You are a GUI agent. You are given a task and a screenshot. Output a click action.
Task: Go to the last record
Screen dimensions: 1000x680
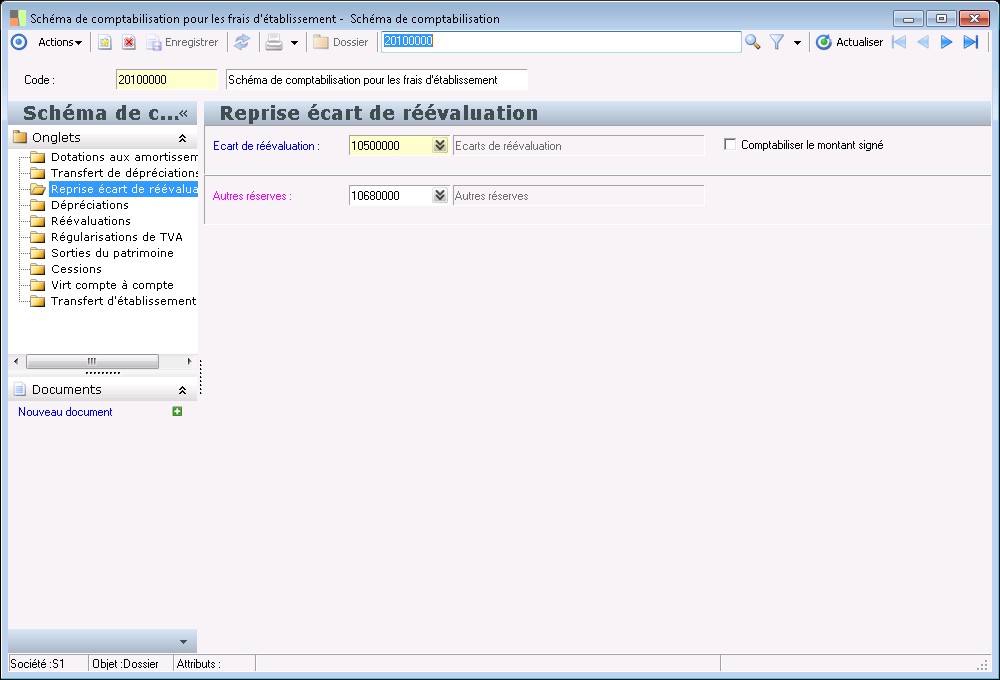tap(970, 42)
